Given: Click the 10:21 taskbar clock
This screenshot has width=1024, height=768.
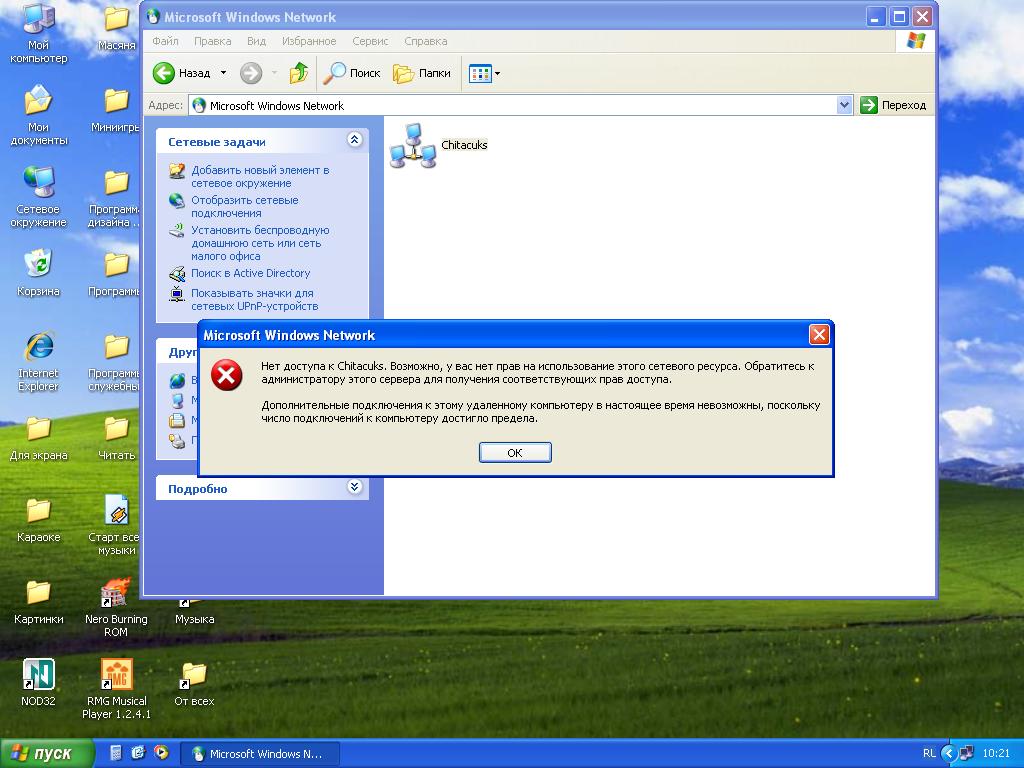Looking at the screenshot, I should [996, 754].
